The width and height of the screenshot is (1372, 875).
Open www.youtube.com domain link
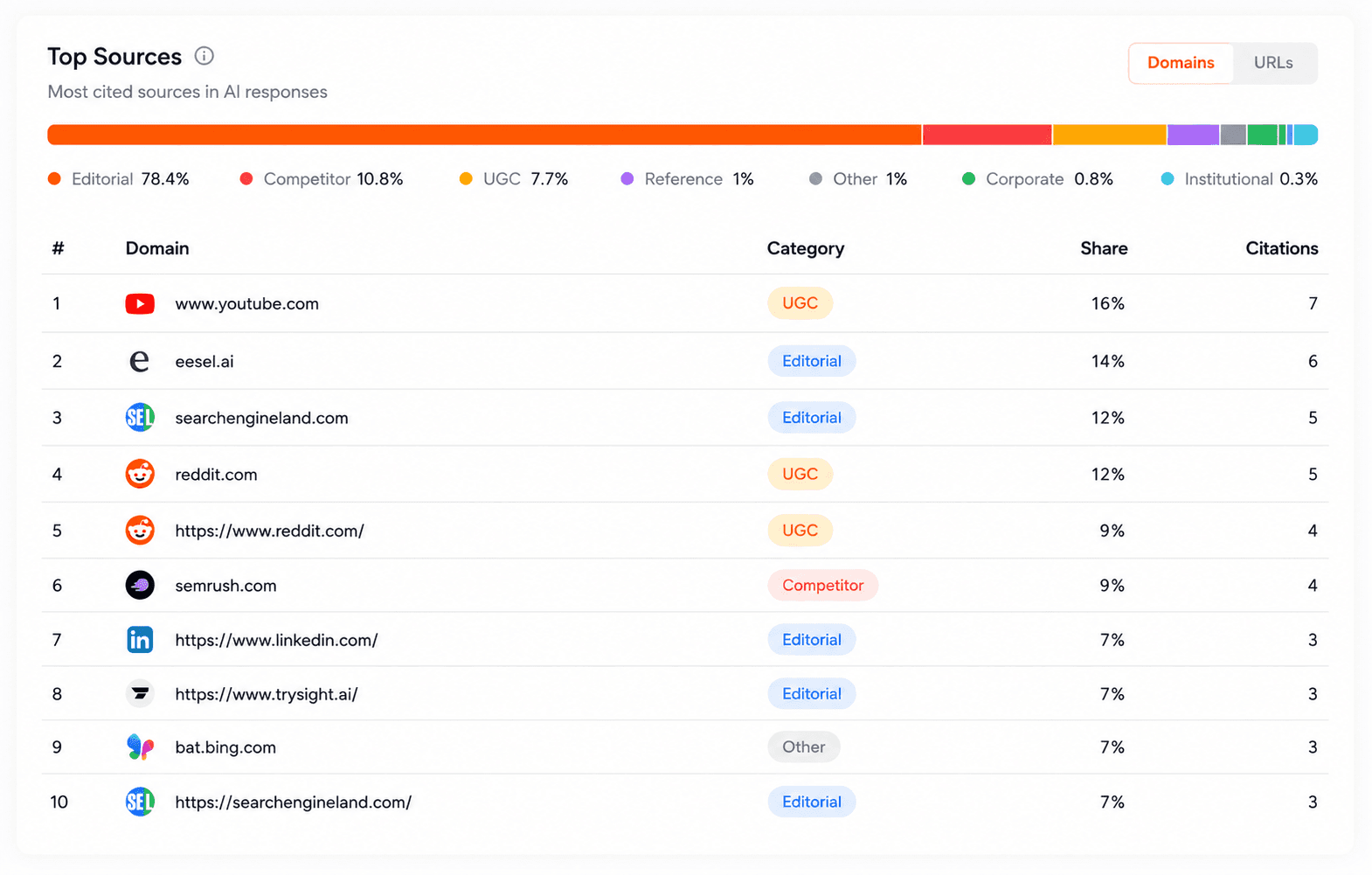[246, 303]
